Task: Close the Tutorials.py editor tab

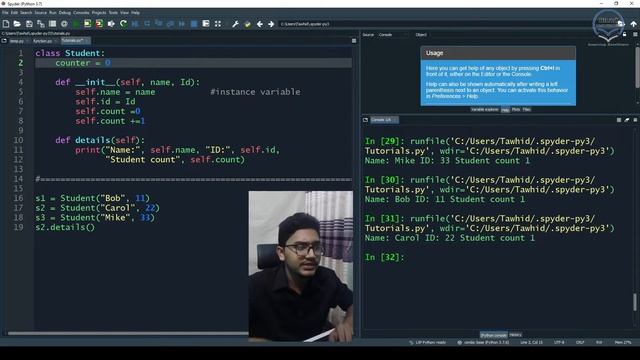Action: 87,41
